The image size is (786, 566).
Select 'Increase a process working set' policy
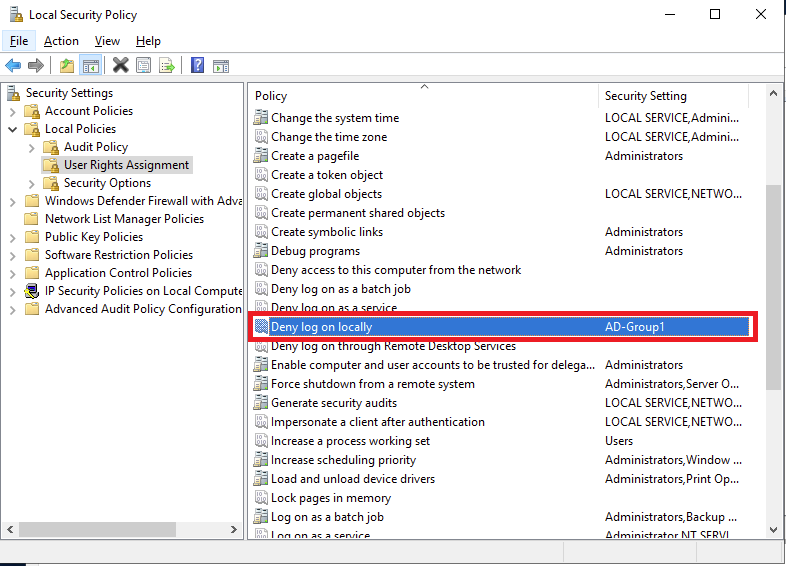pos(350,441)
